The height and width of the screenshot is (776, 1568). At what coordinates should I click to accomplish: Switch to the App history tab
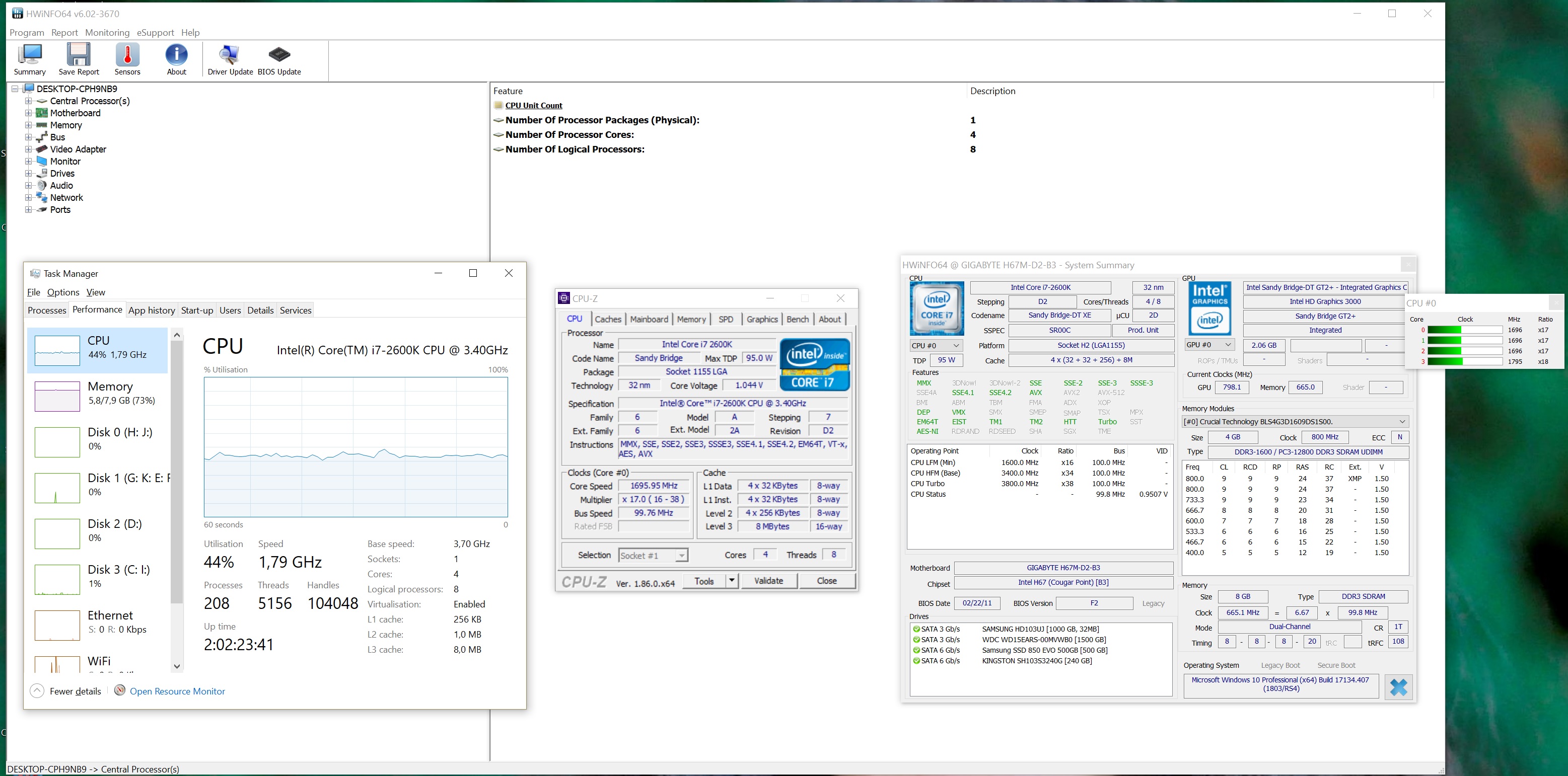point(152,310)
